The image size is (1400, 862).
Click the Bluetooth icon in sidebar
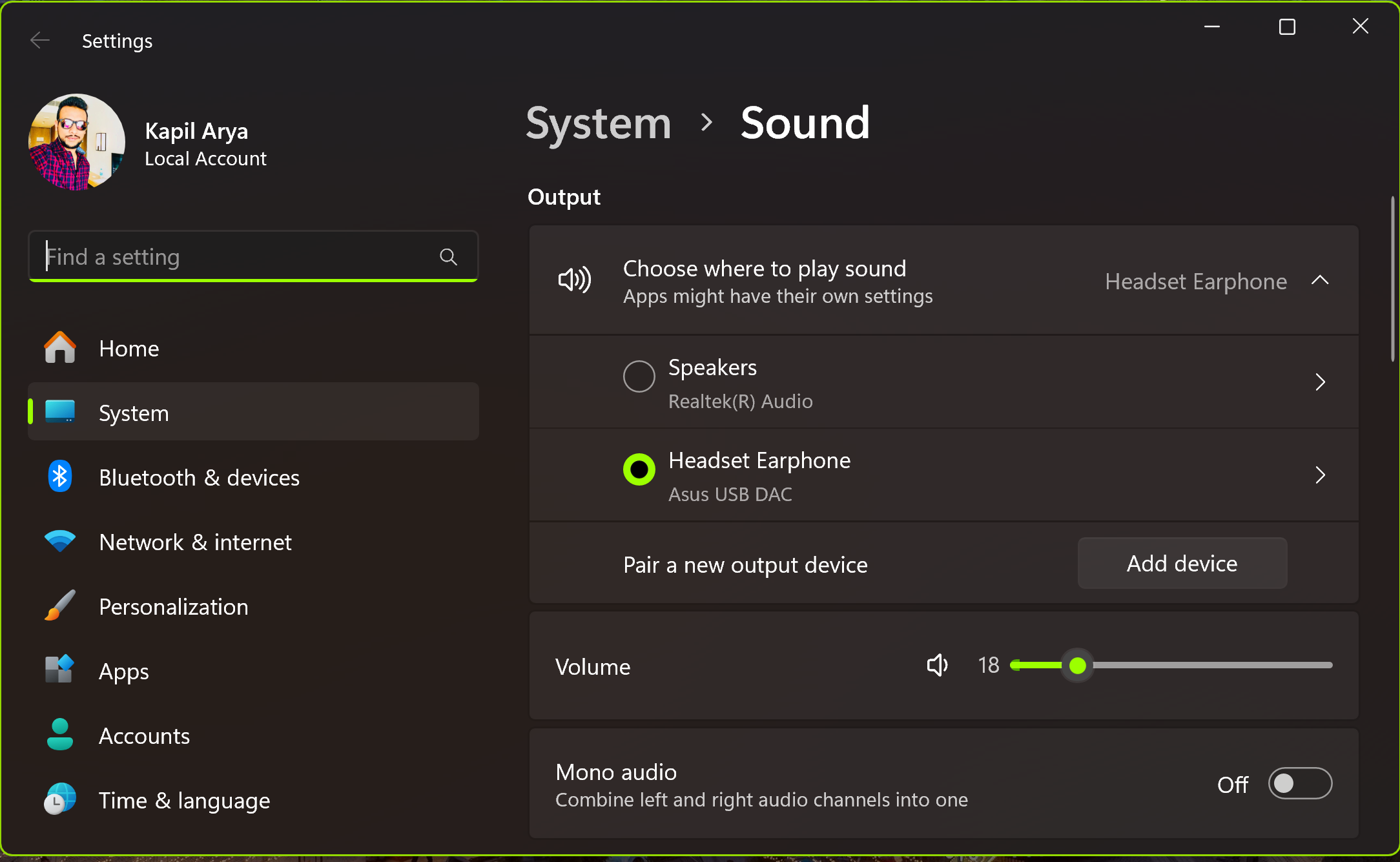click(x=60, y=477)
